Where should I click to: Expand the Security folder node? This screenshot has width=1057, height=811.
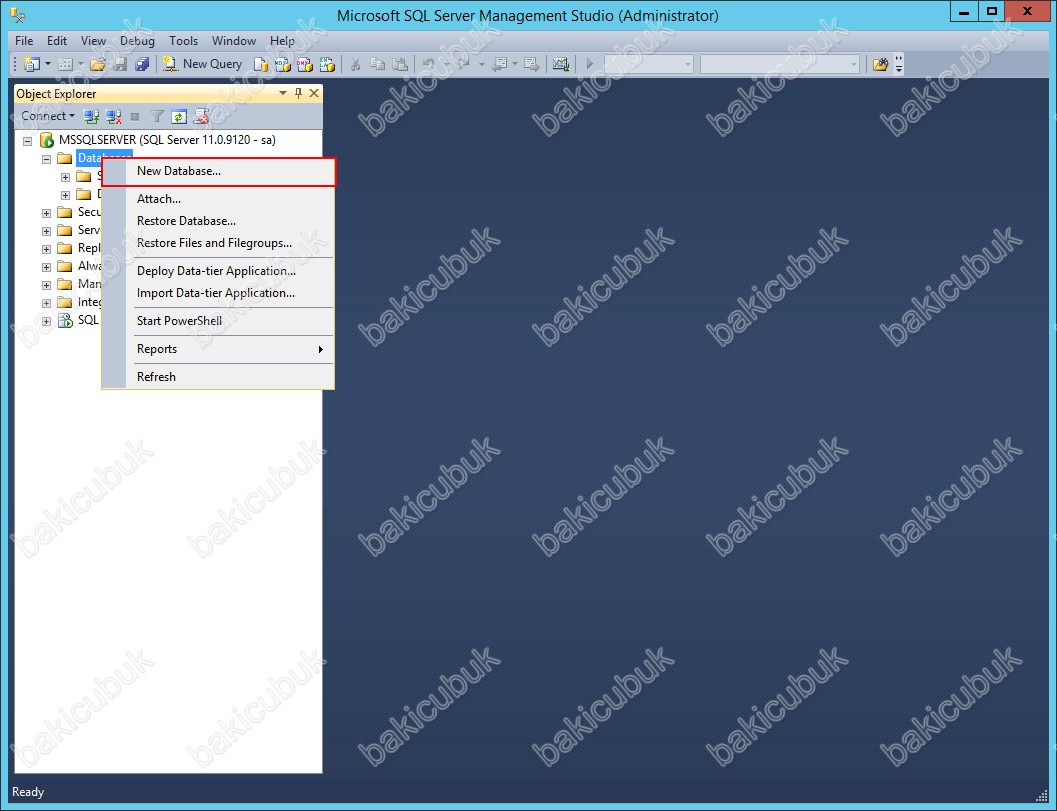click(x=47, y=213)
